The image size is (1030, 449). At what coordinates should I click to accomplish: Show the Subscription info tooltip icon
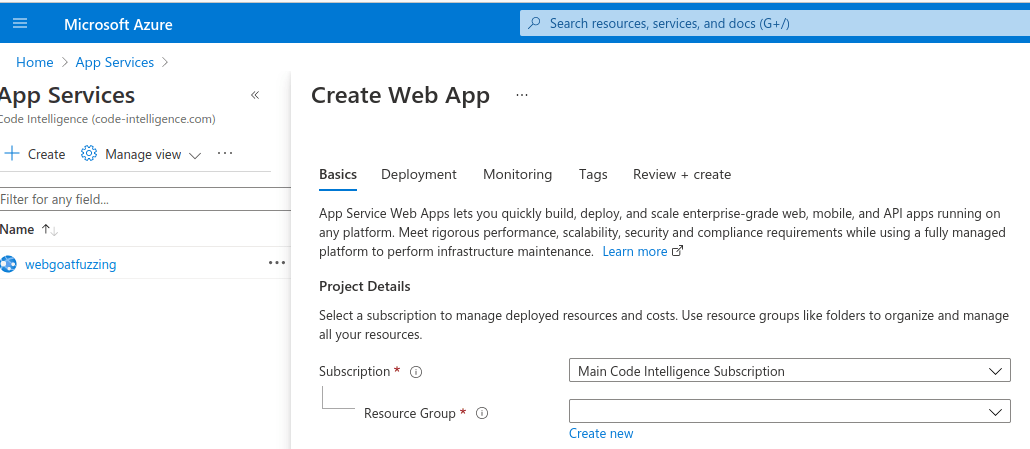coord(416,372)
